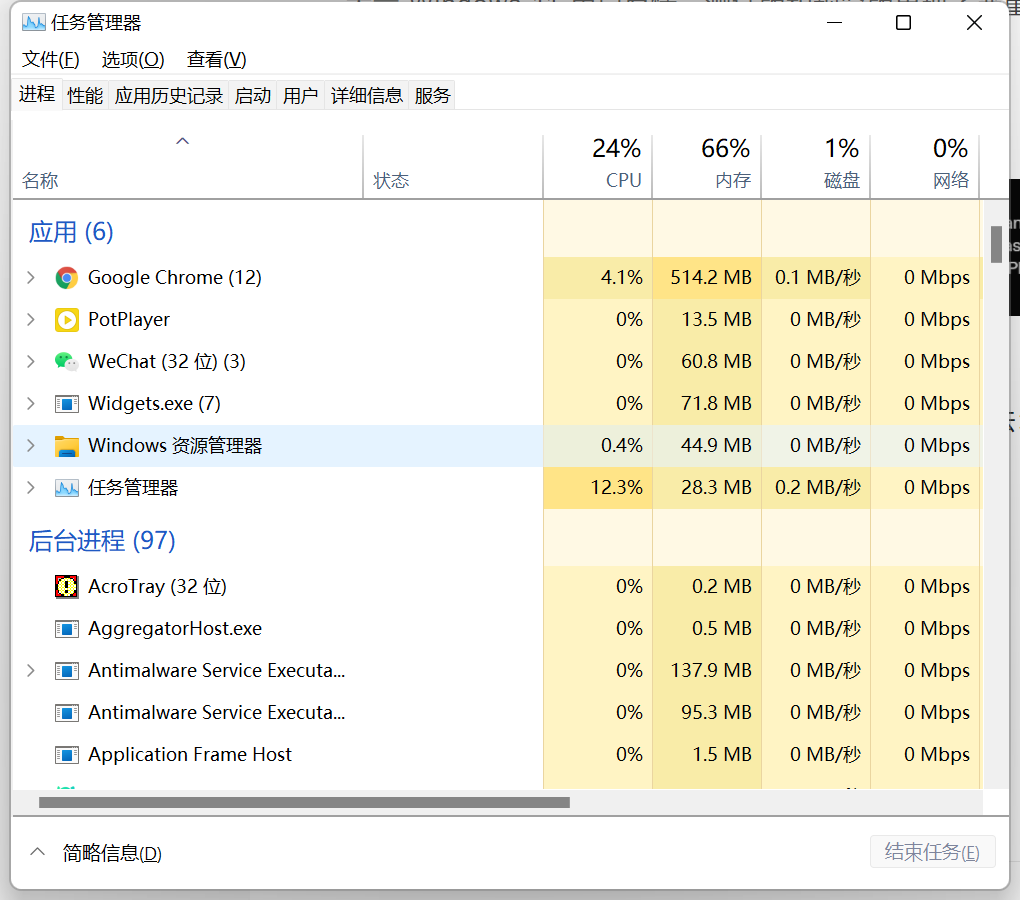Click the AggregatorHost.exe icon

(x=66, y=629)
